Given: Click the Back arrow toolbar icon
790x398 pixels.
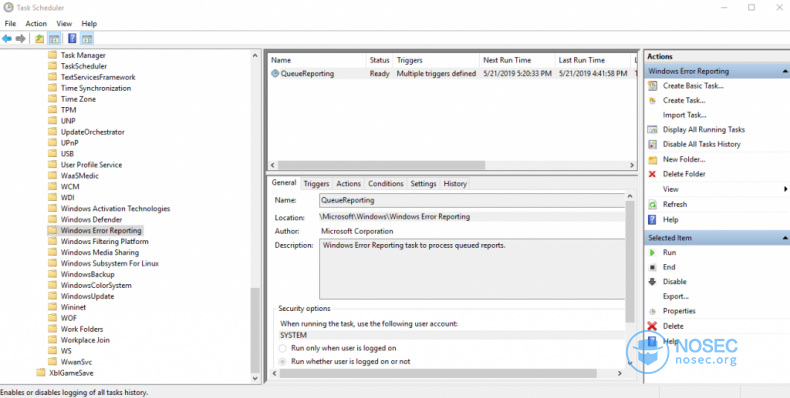Looking at the screenshot, I should point(7,39).
